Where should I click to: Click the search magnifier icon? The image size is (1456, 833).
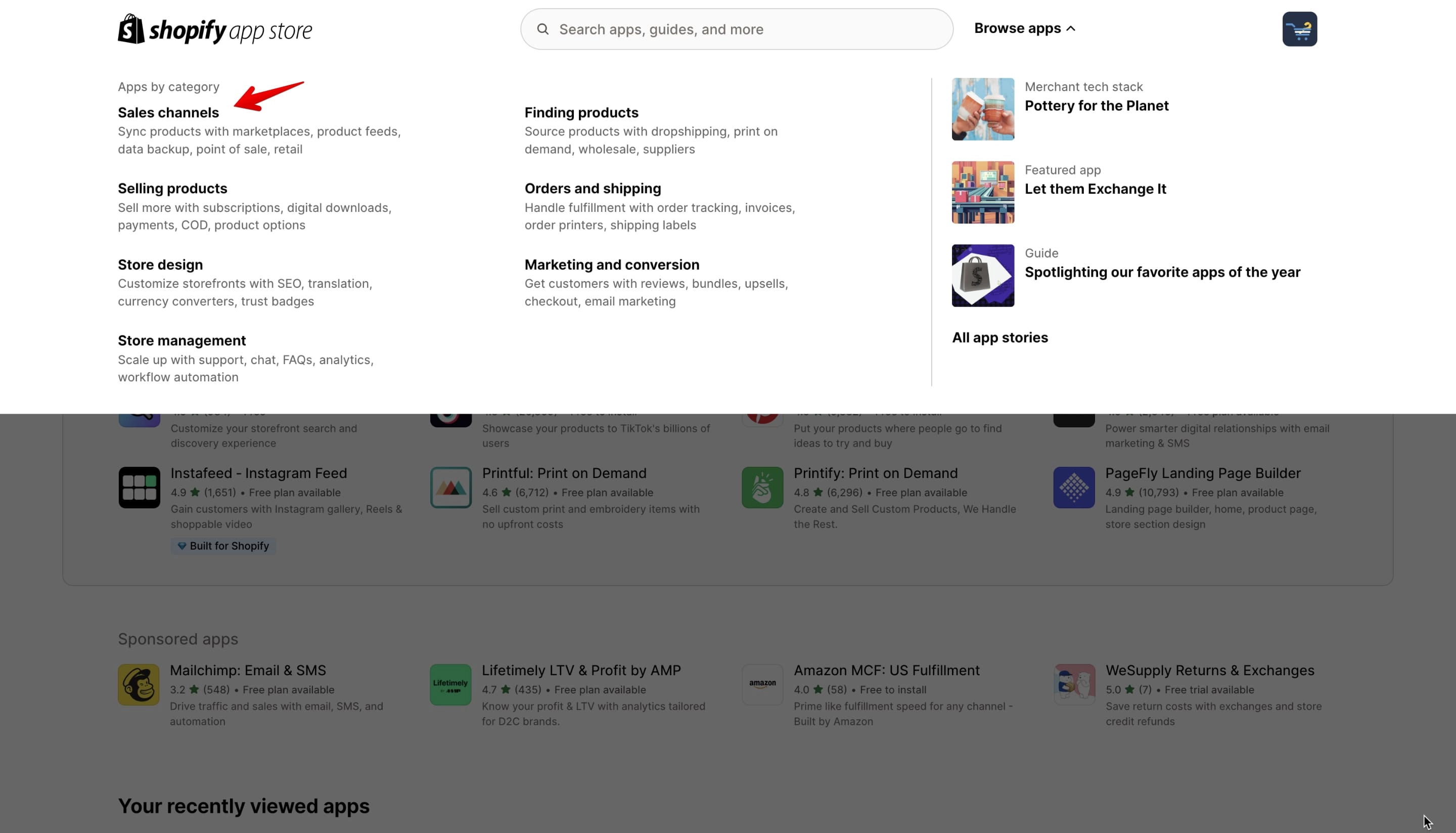(x=542, y=29)
